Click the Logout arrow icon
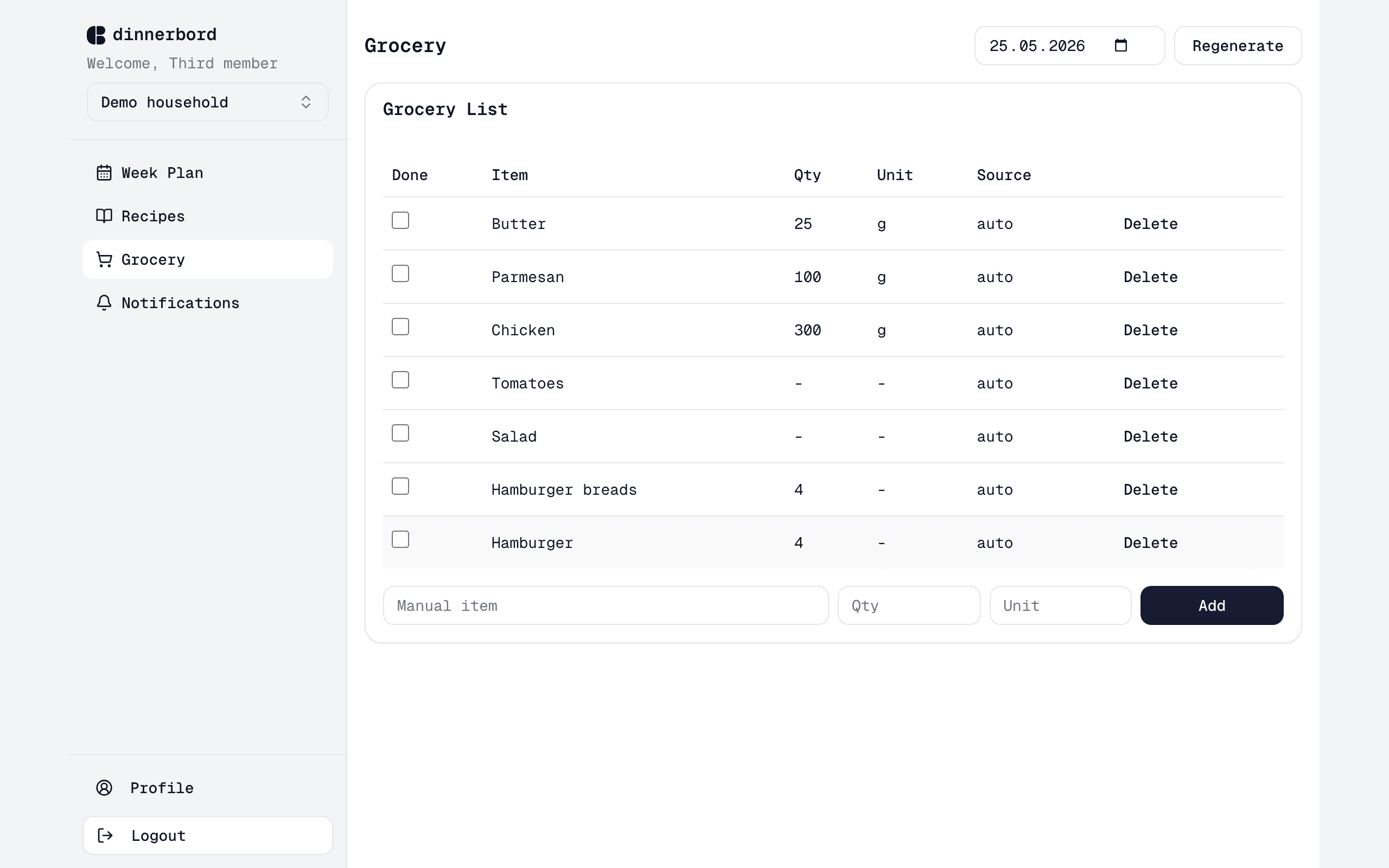Screen dimensions: 1389x868 (x=105, y=835)
